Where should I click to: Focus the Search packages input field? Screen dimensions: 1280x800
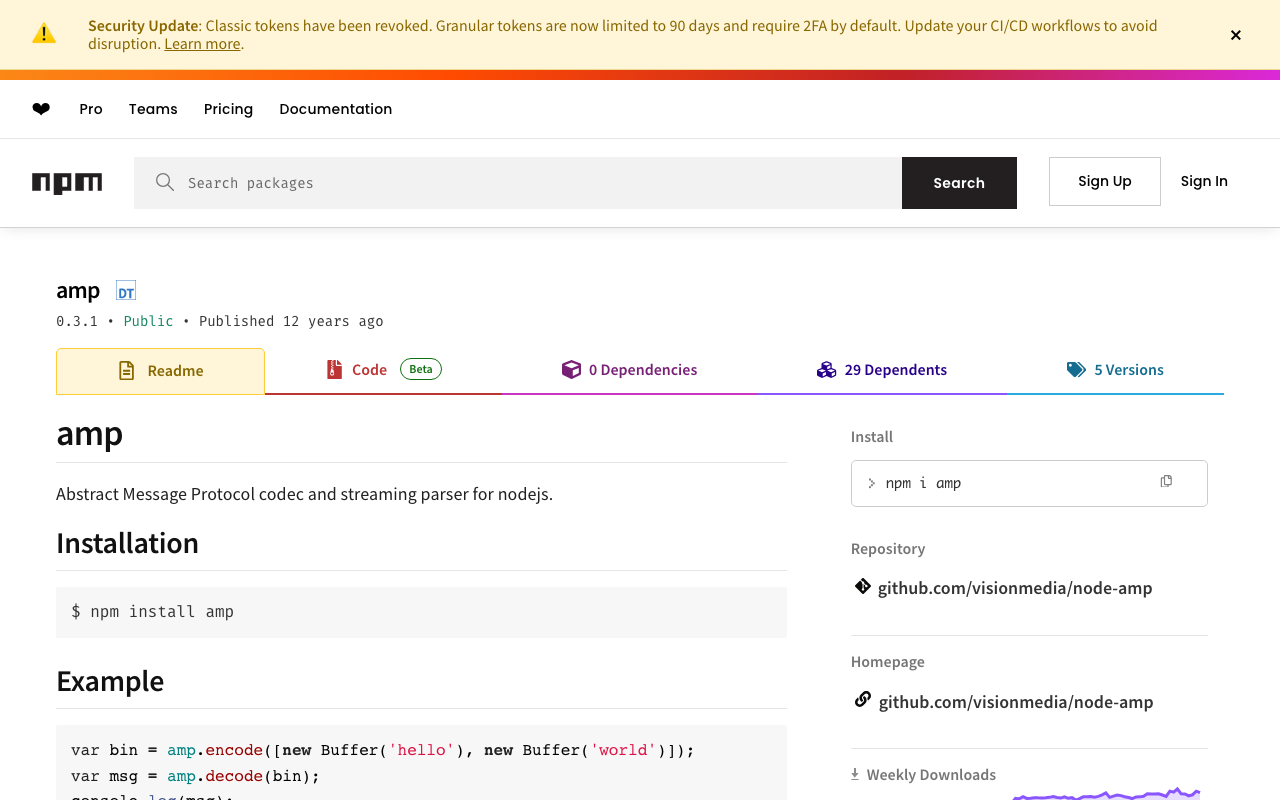coord(540,183)
